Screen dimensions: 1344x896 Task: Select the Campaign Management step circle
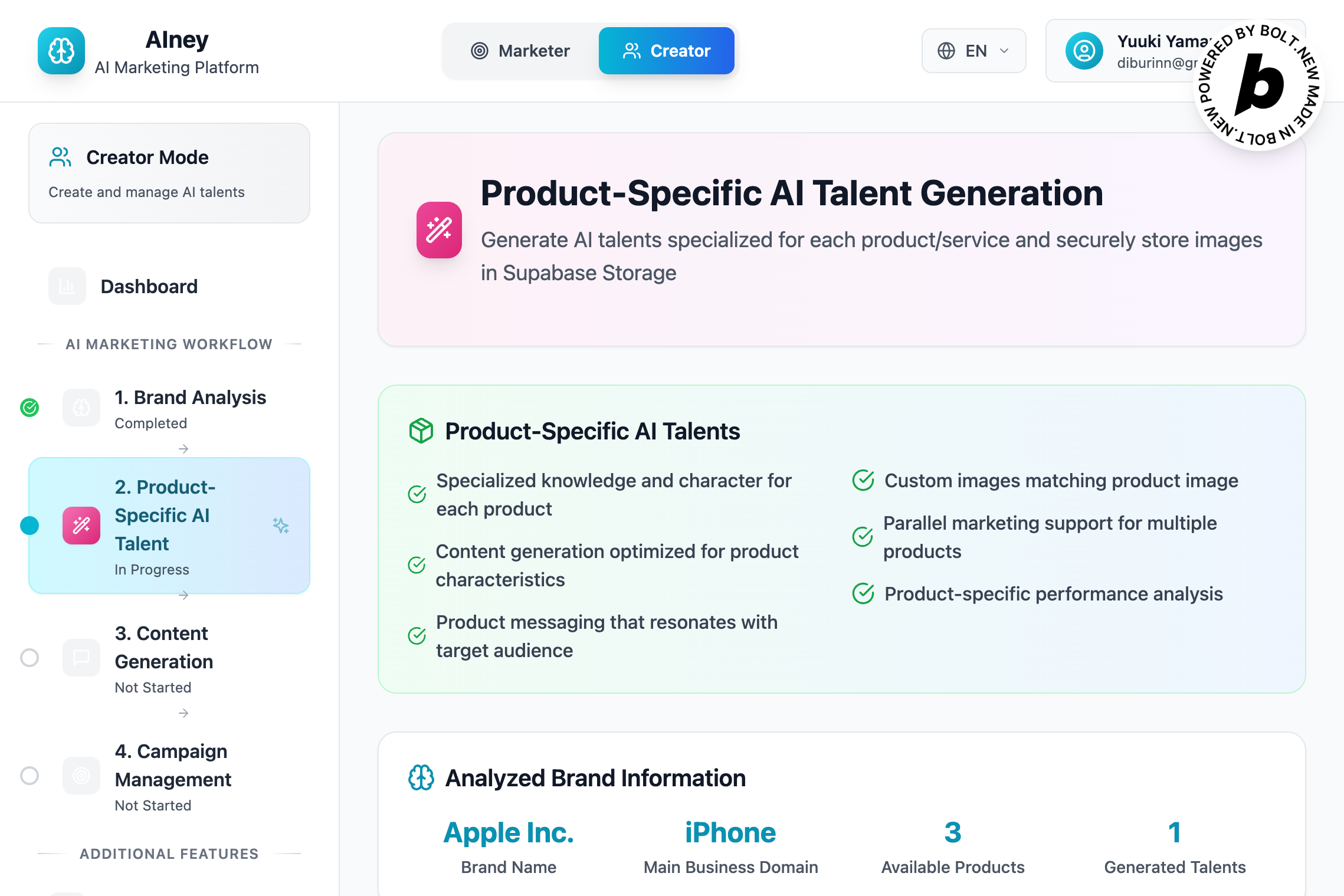(x=29, y=775)
